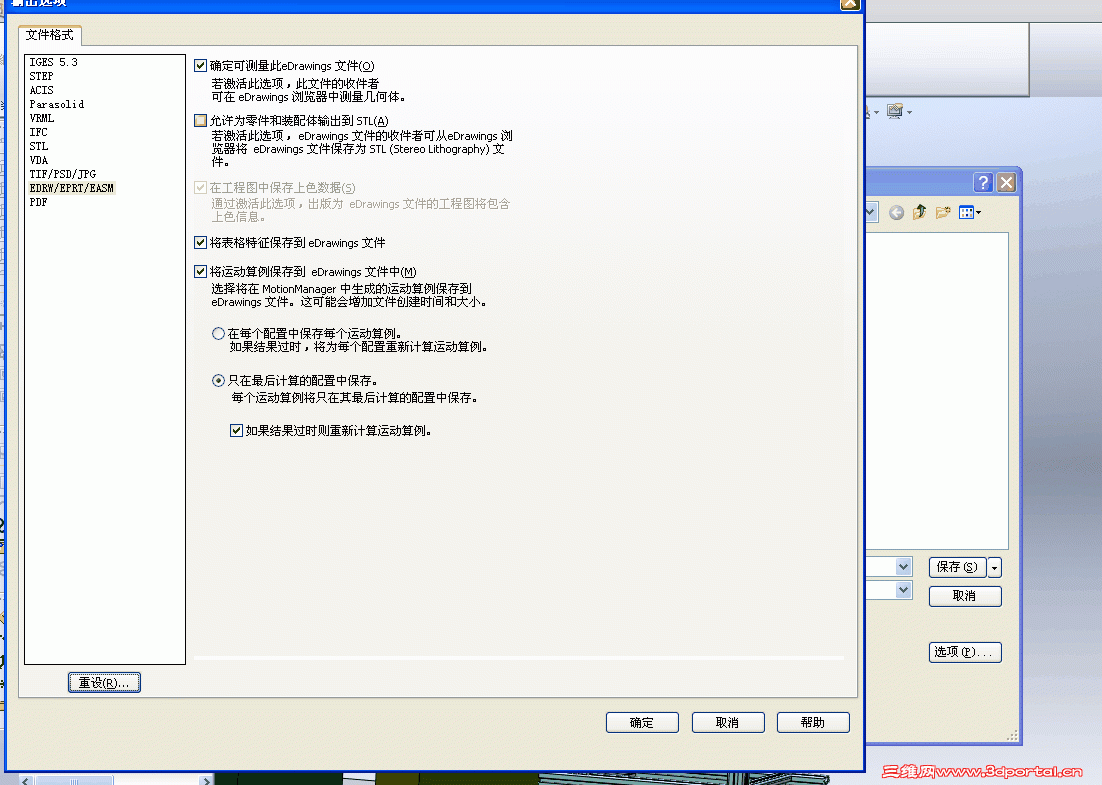Viewport: 1102px width, 785px height.
Task: Uncheck 确定可测量此eDrawings文件
Action: [201, 65]
